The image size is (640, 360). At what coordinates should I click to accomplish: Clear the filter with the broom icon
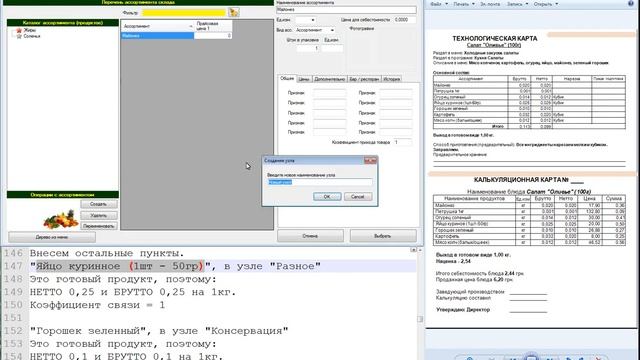[x=234, y=12]
